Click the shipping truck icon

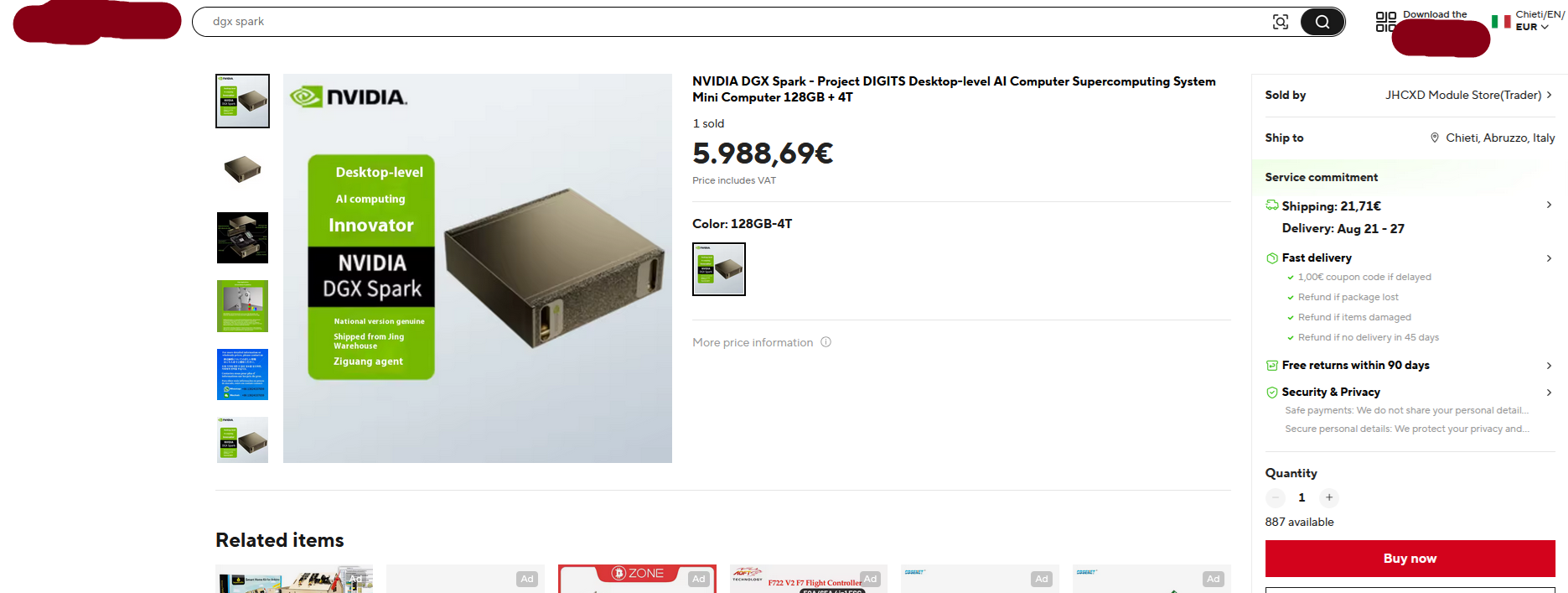(1272, 205)
